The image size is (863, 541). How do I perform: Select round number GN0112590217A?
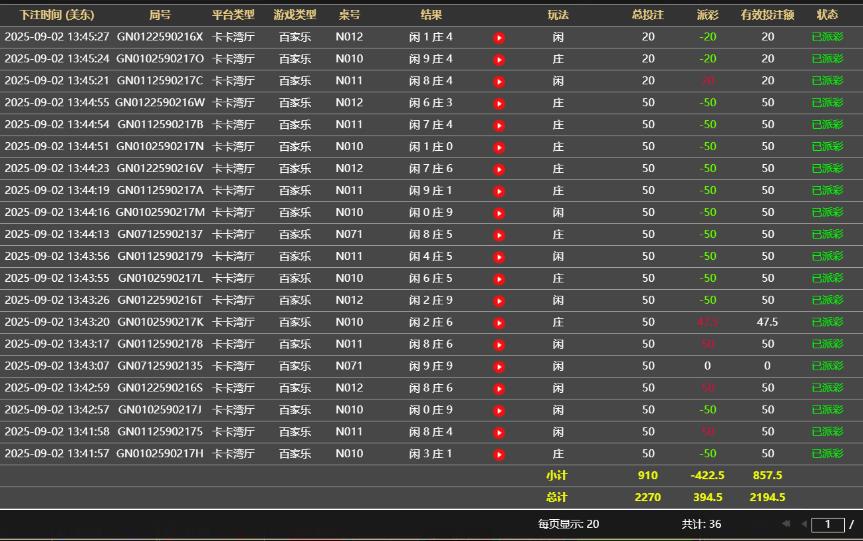pos(160,191)
